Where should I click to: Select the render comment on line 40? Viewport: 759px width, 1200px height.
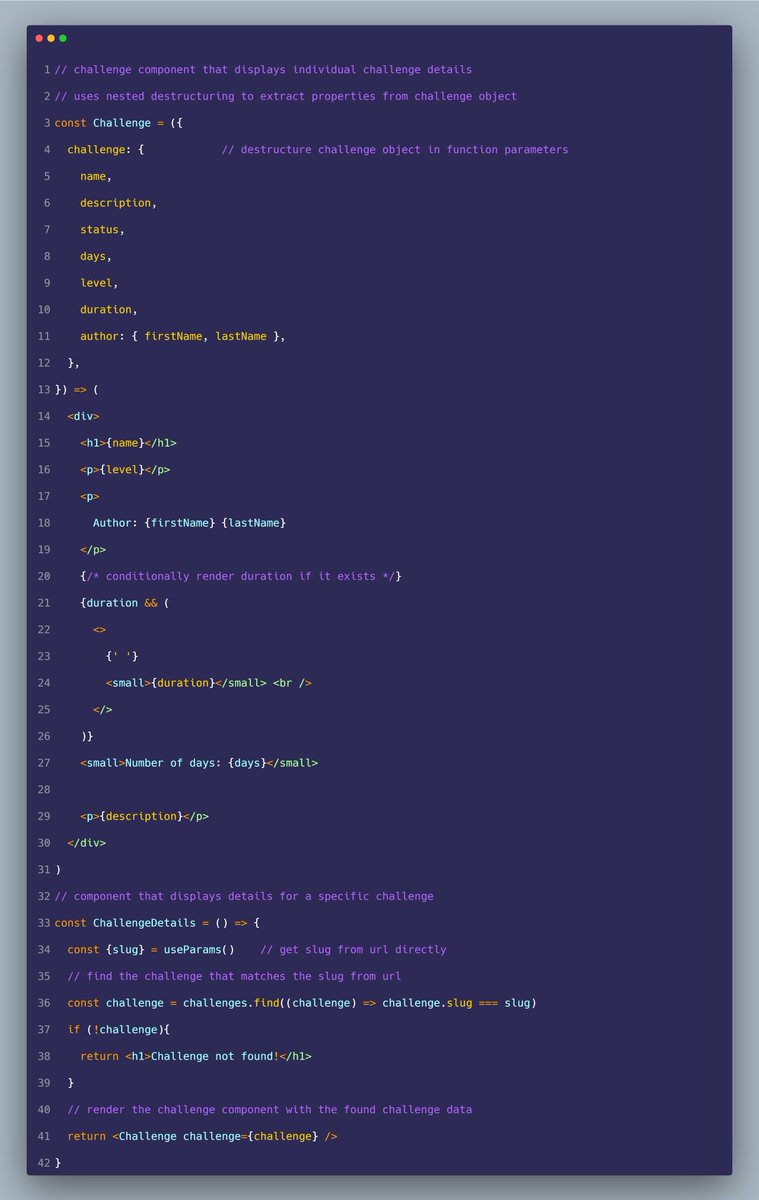pos(270,1110)
